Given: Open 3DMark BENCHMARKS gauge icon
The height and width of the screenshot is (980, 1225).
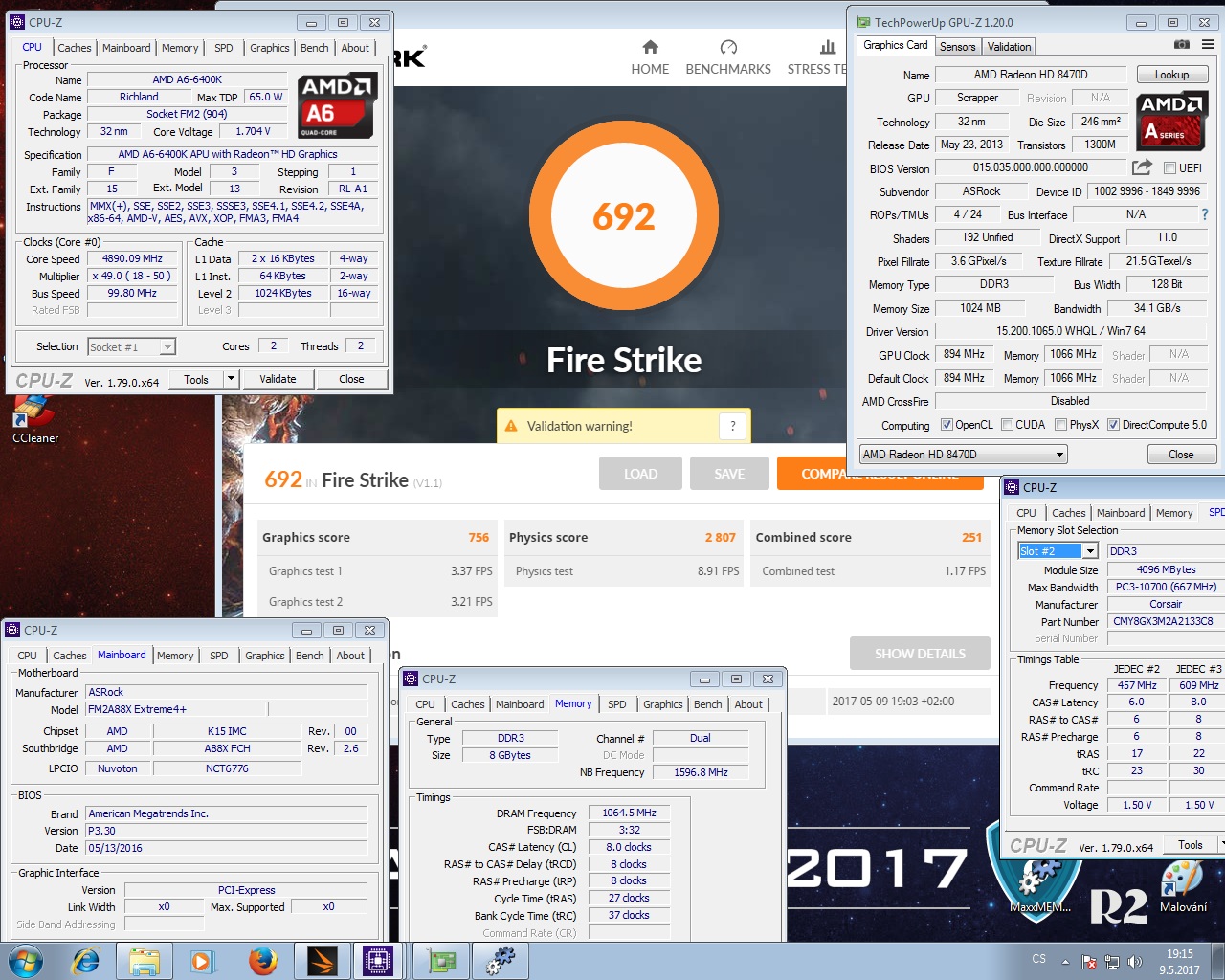Looking at the screenshot, I should 728,47.
